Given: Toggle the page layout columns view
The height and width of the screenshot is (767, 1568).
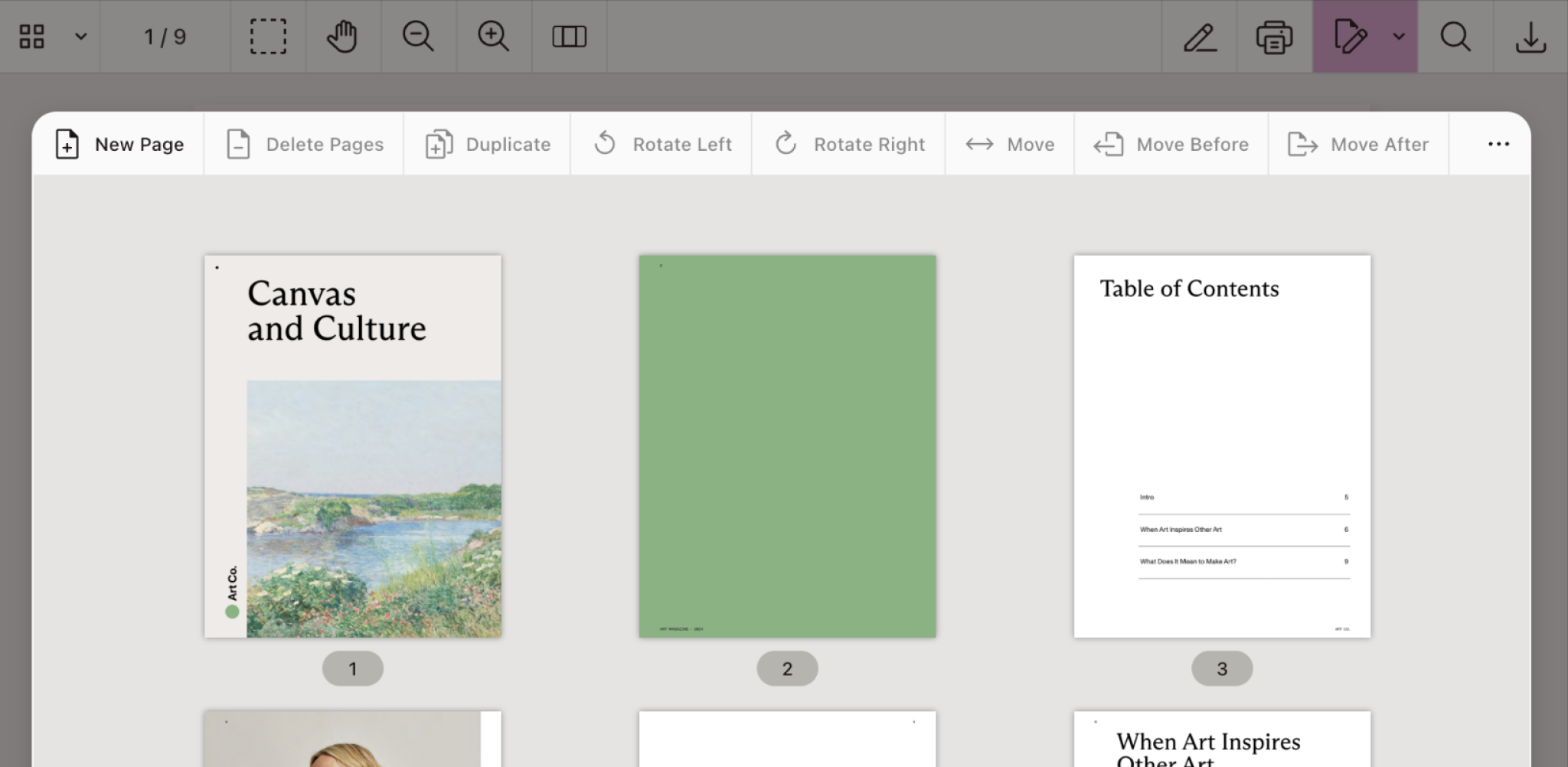Looking at the screenshot, I should pos(569,37).
